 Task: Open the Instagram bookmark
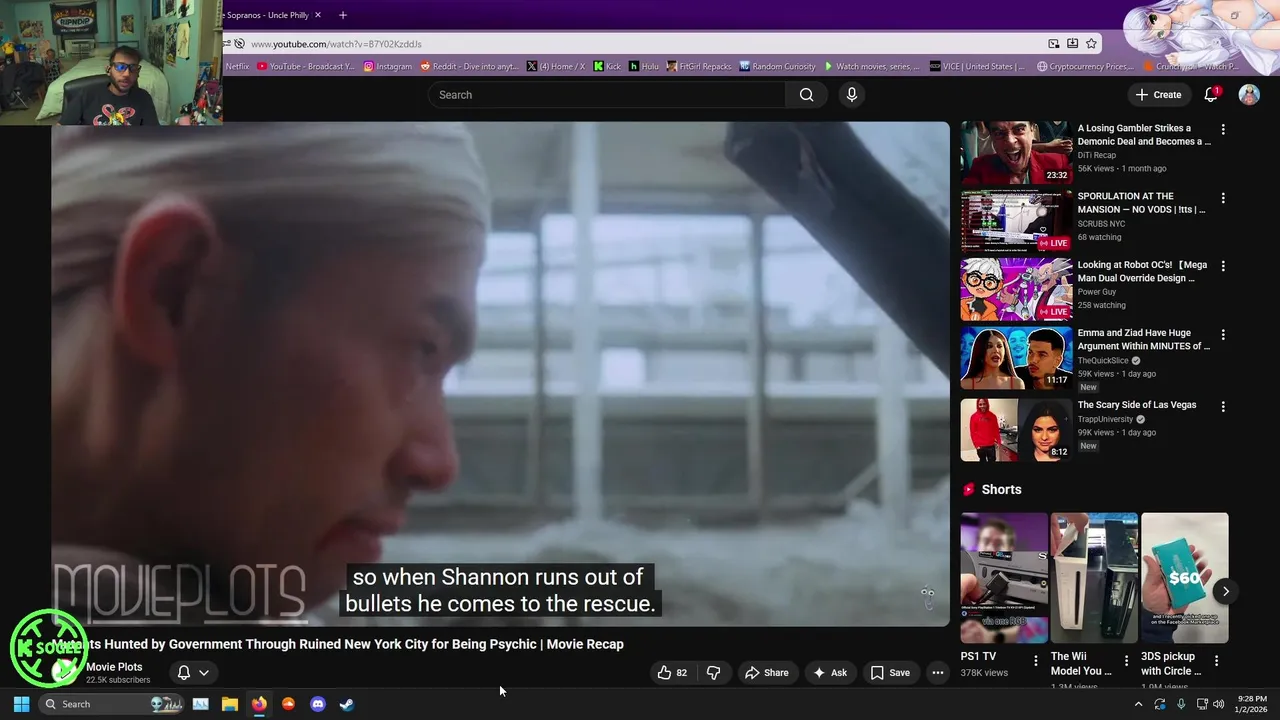[388, 66]
